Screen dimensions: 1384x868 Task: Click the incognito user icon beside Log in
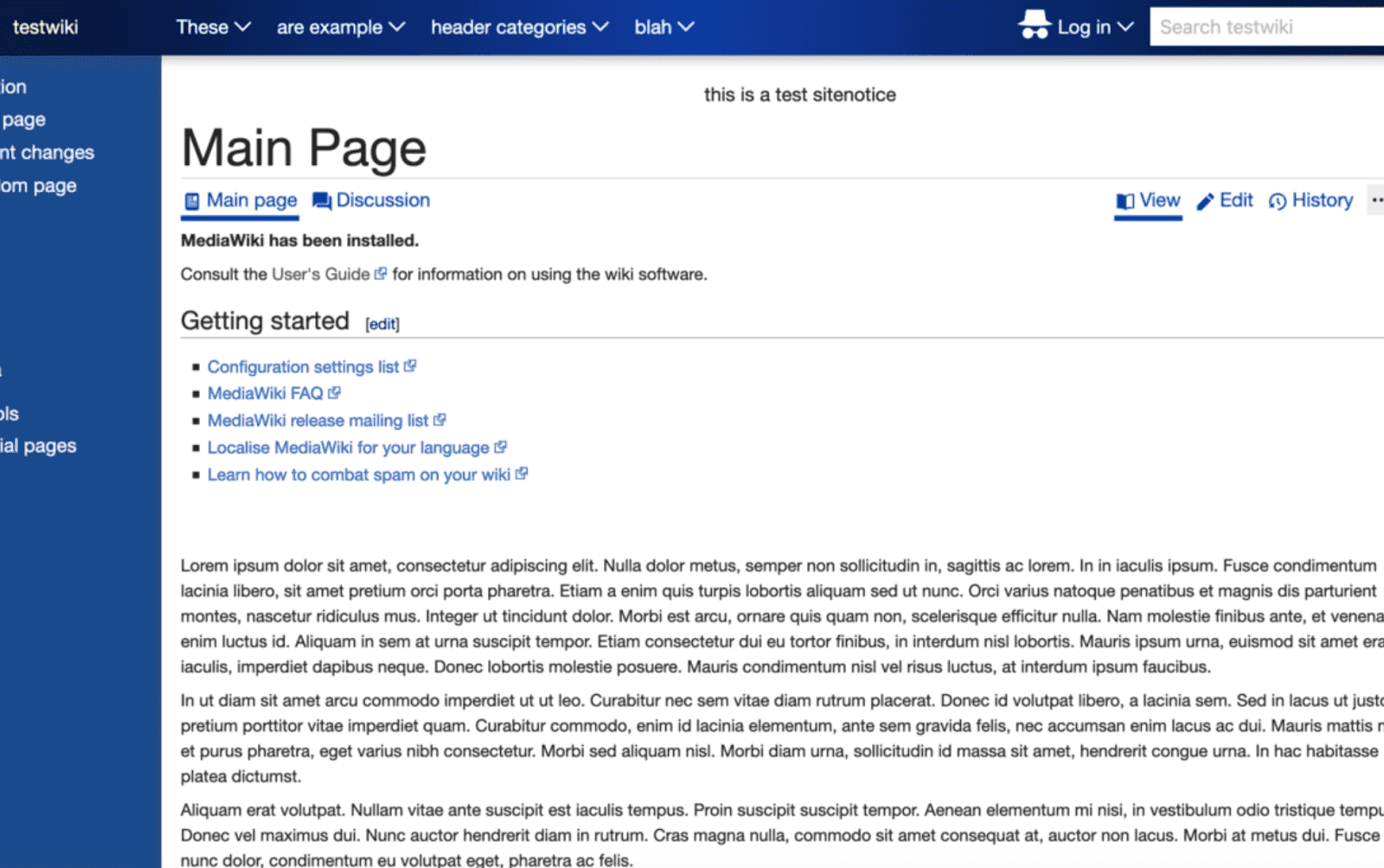pyautogui.click(x=1035, y=26)
